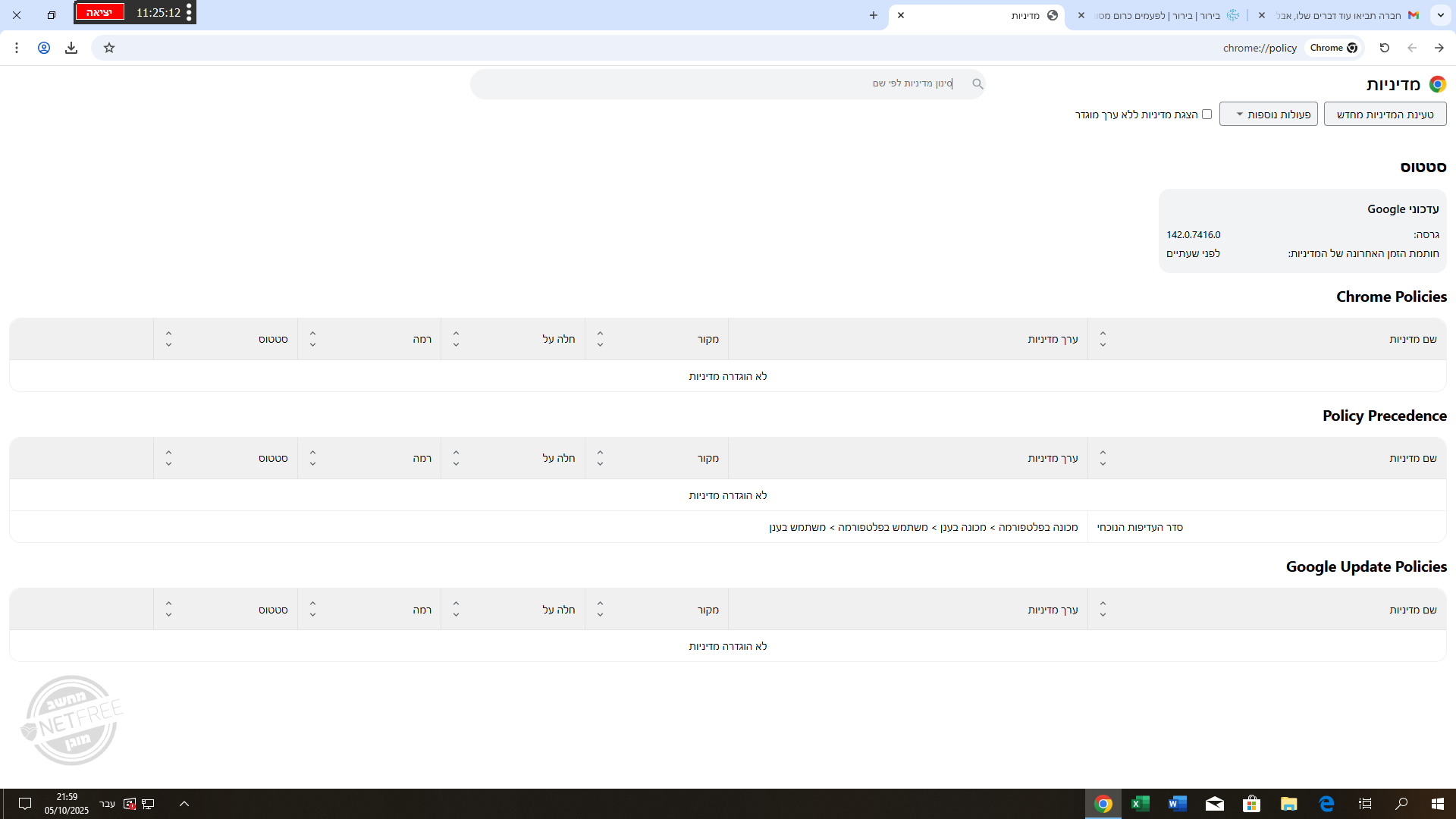Viewport: 1456px width, 819px height.
Task: Click the reload page icon
Action: click(x=1384, y=48)
